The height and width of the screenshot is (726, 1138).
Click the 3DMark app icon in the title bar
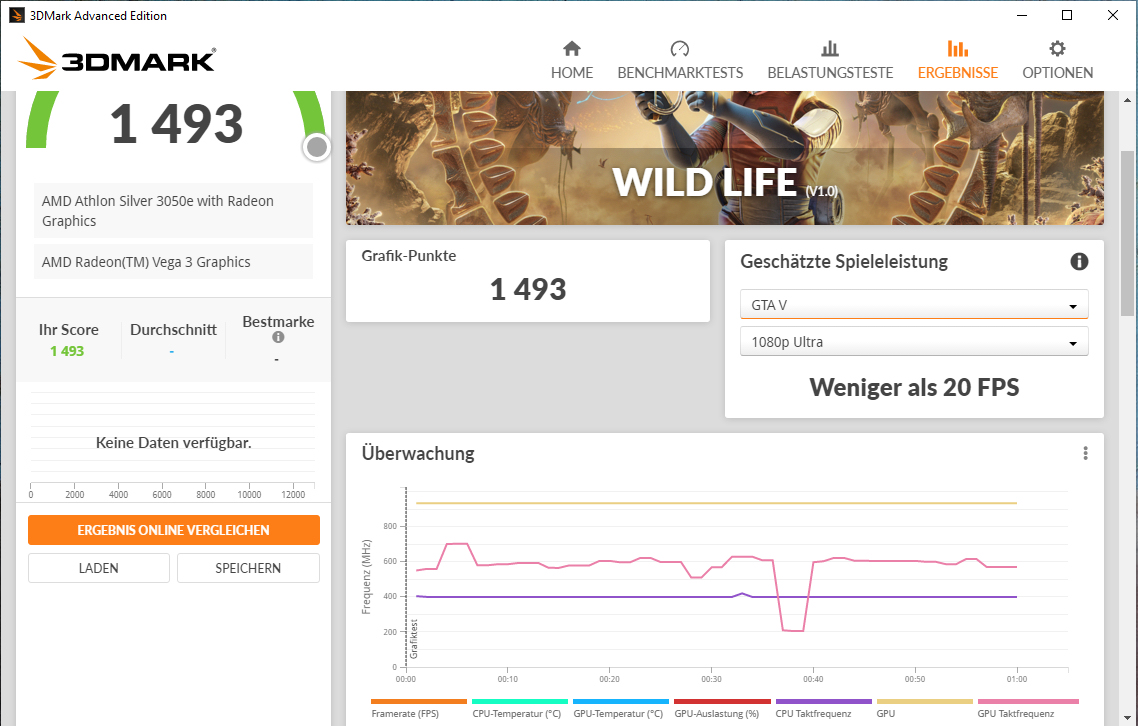pyautogui.click(x=16, y=15)
